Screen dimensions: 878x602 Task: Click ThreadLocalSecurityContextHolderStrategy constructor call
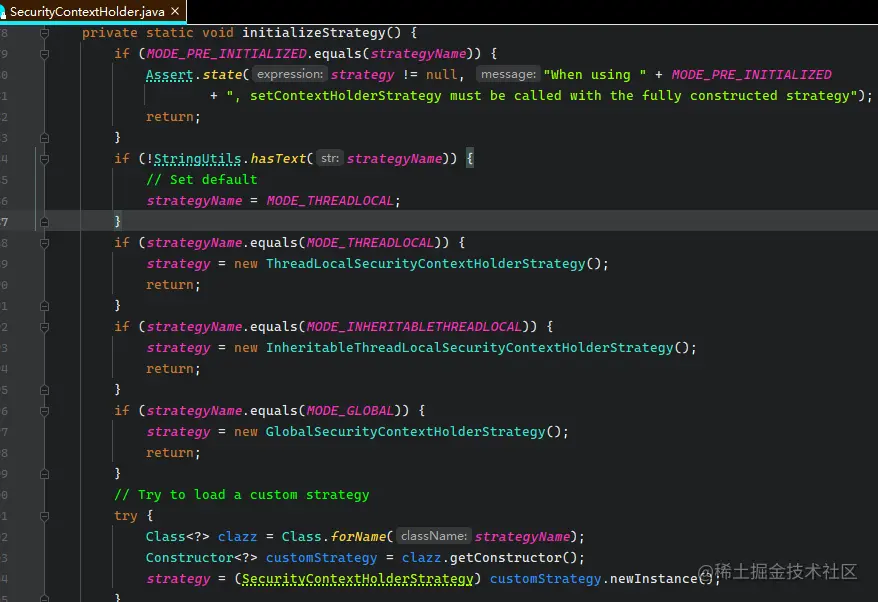(x=426, y=264)
